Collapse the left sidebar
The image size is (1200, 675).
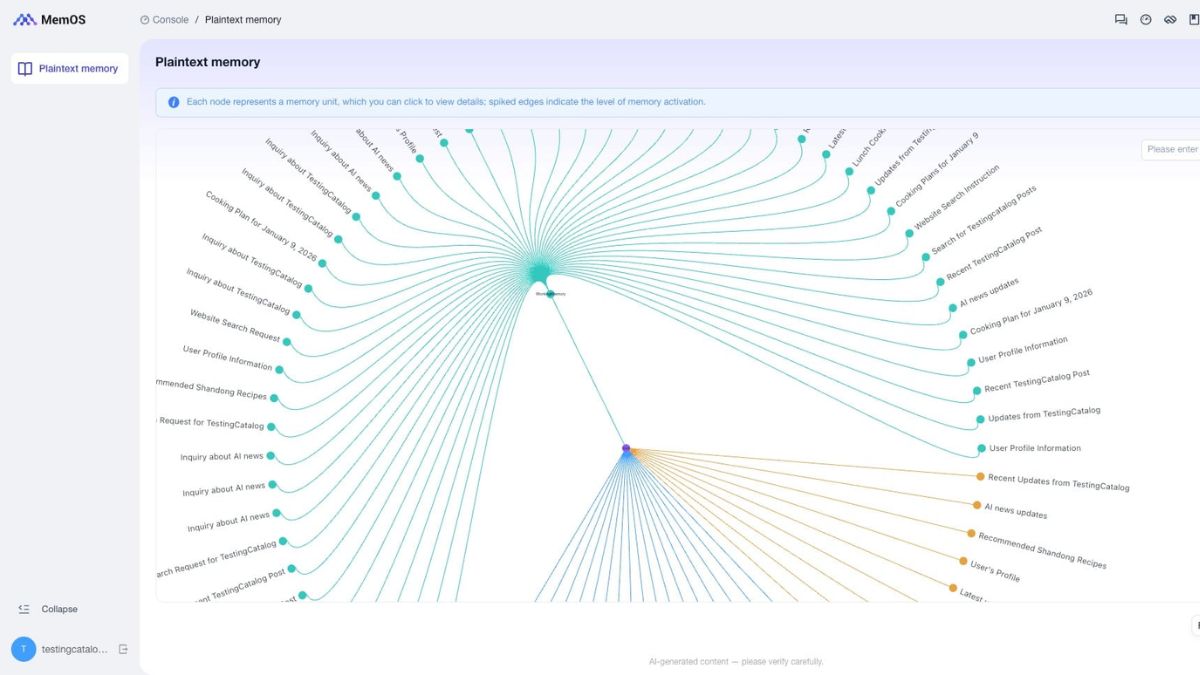pyautogui.click(x=48, y=609)
